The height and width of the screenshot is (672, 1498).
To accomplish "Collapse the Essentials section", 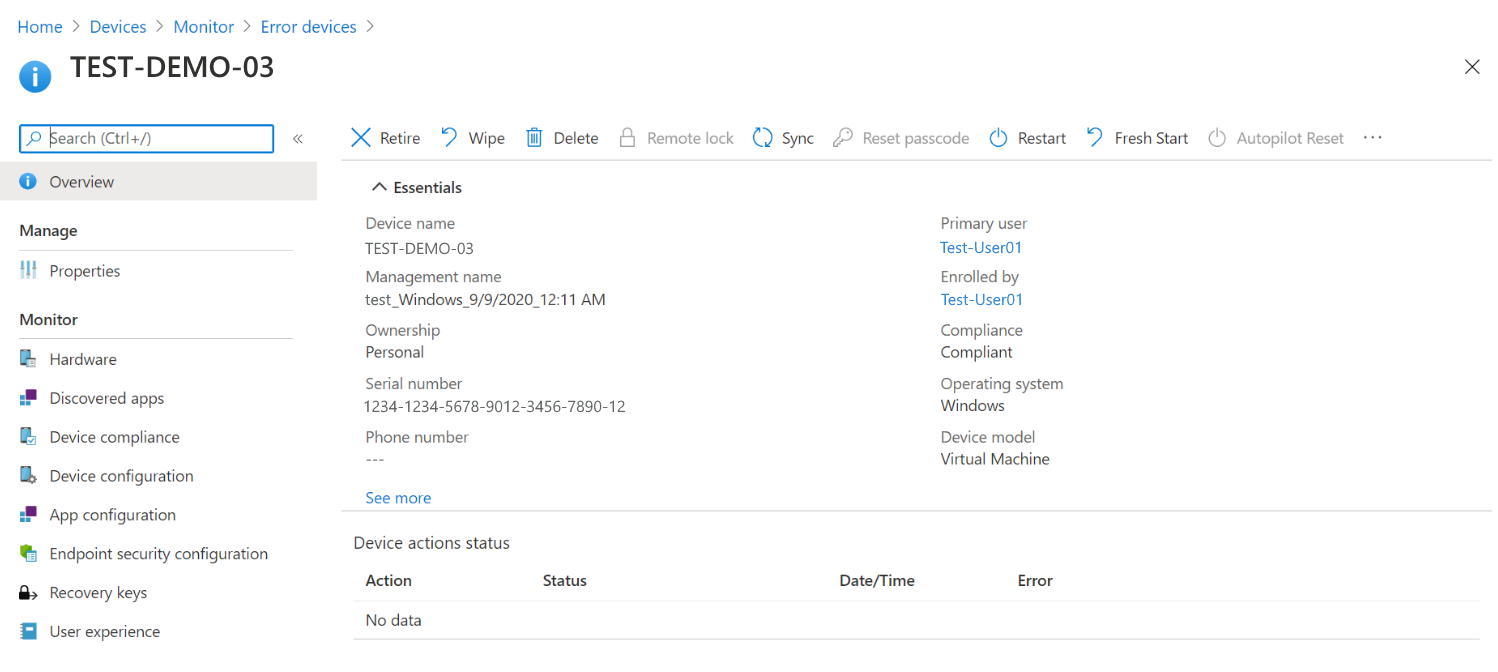I will coord(379,186).
